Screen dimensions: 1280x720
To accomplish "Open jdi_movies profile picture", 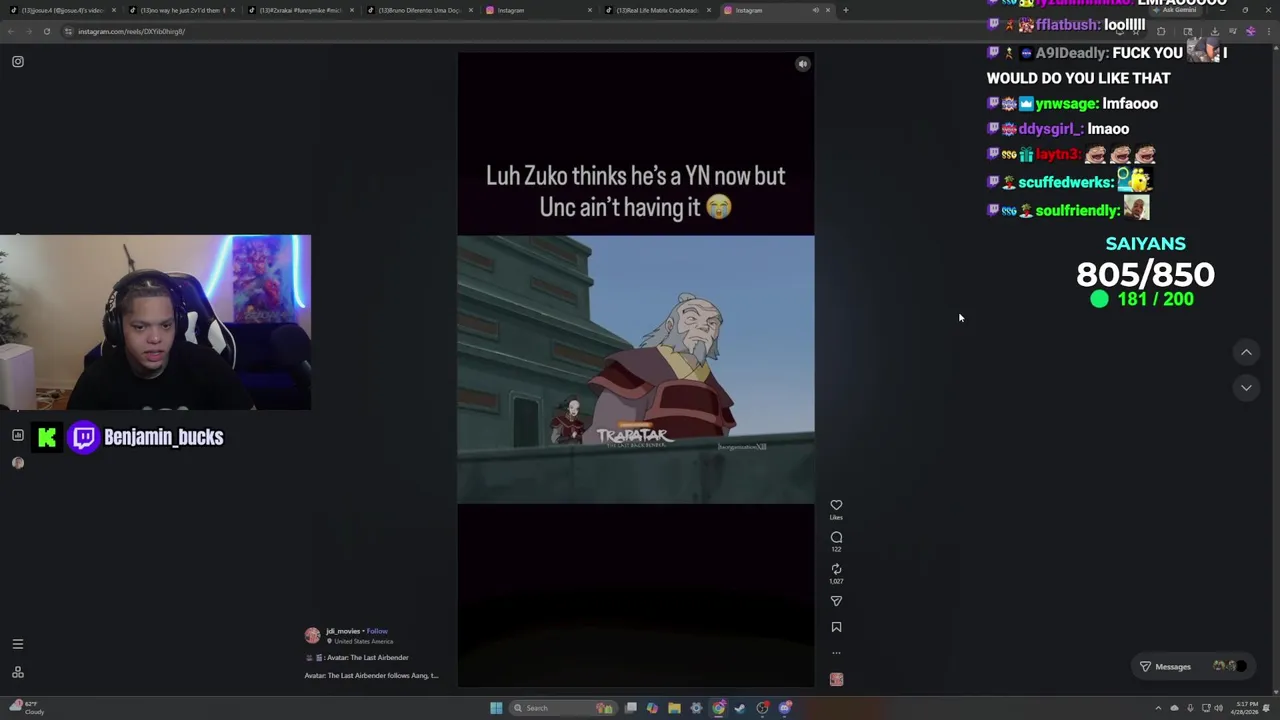I will coord(313,635).
